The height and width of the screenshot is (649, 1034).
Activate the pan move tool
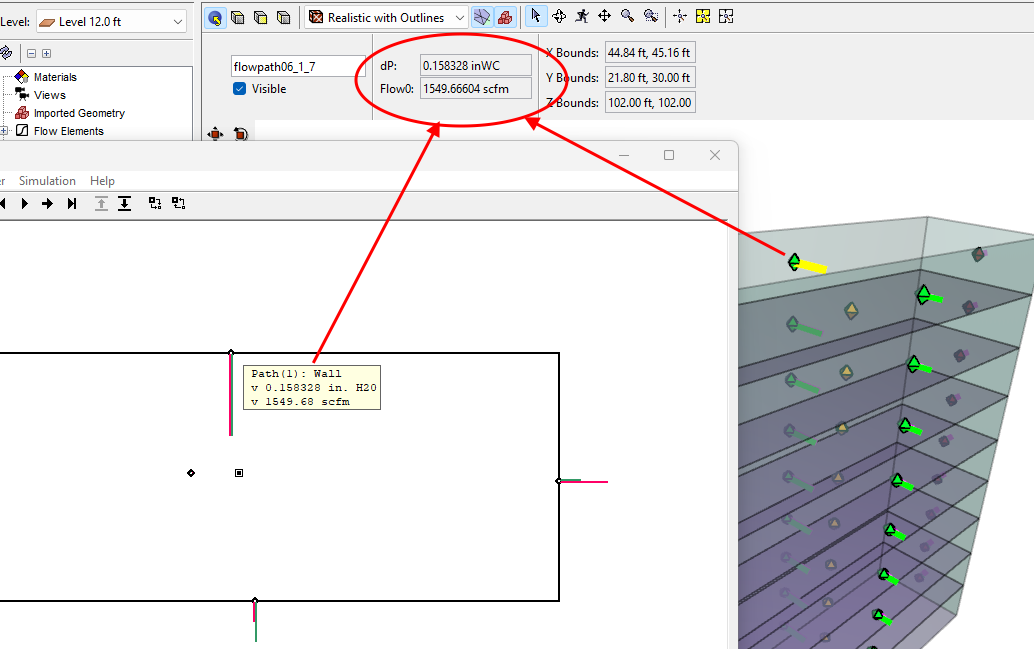coord(605,16)
